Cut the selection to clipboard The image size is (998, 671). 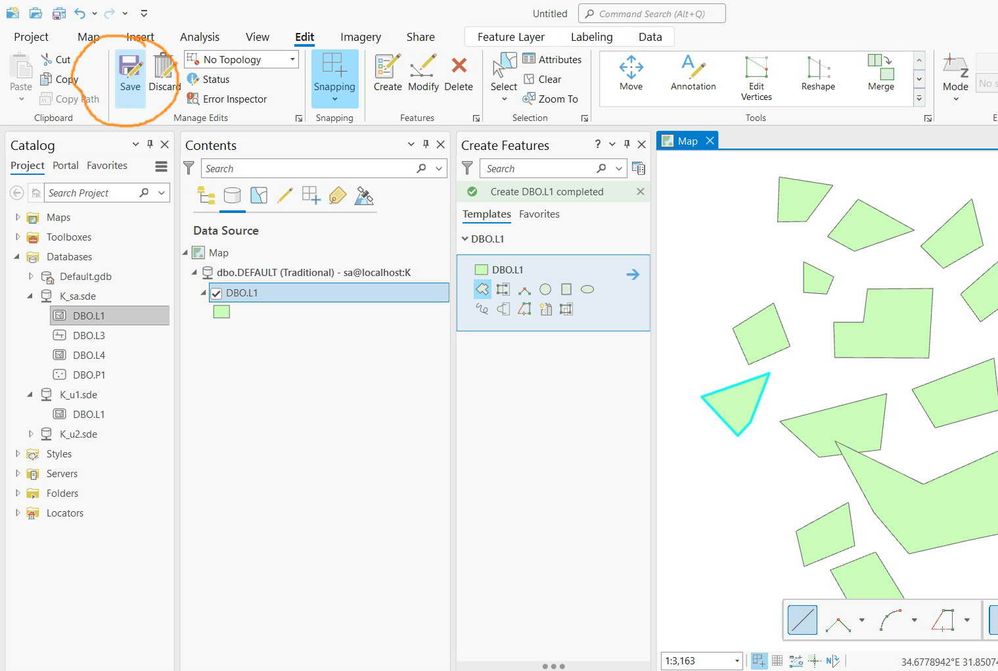(x=56, y=59)
